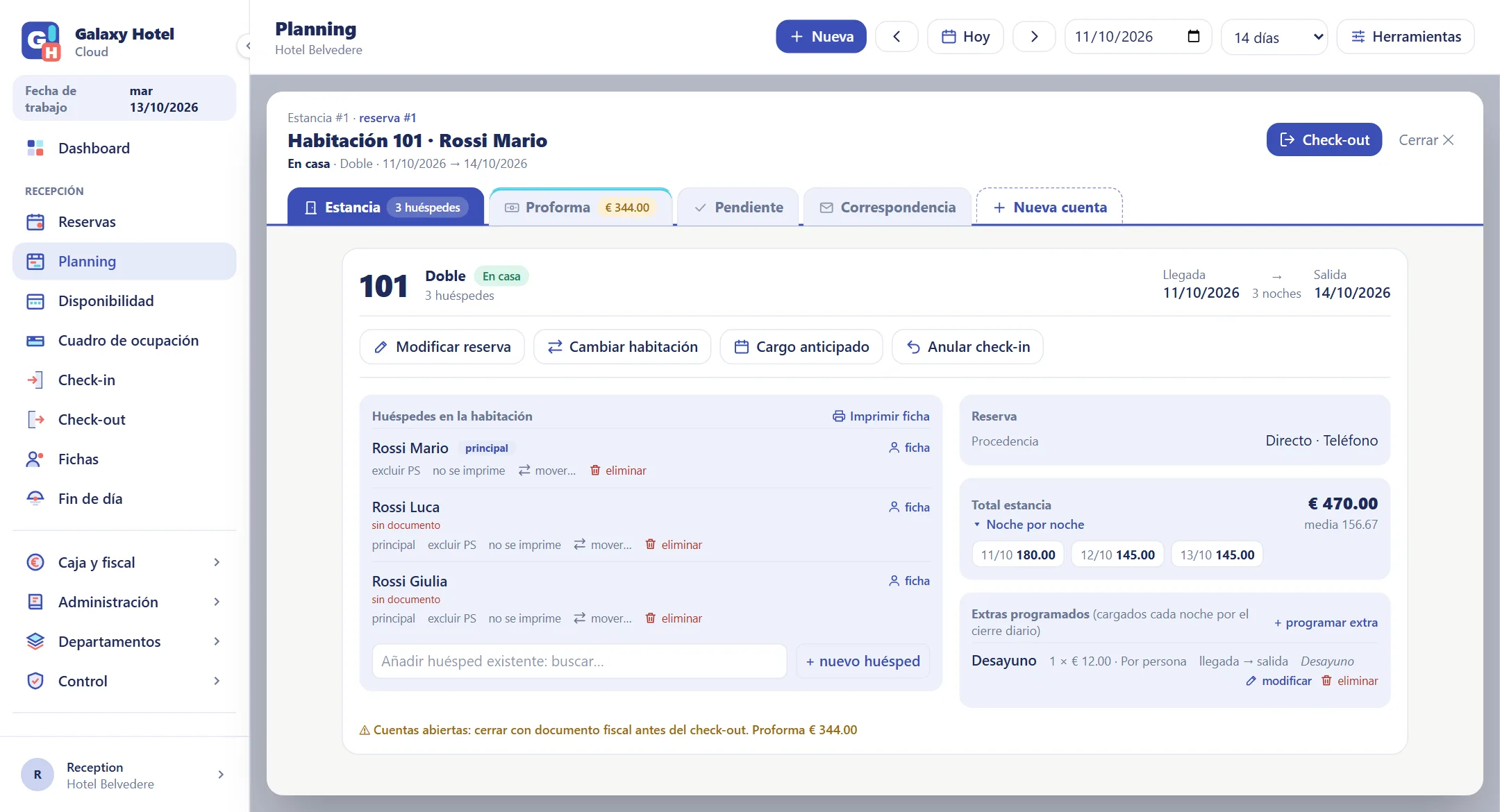Toggle 'no se imprime' for Rossi Luca
Image resolution: width=1500 pixels, height=812 pixels.
524,545
